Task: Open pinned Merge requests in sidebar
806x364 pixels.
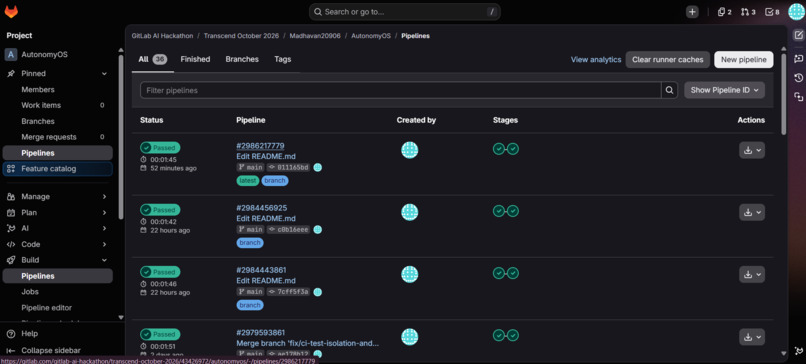Action: tap(58, 137)
